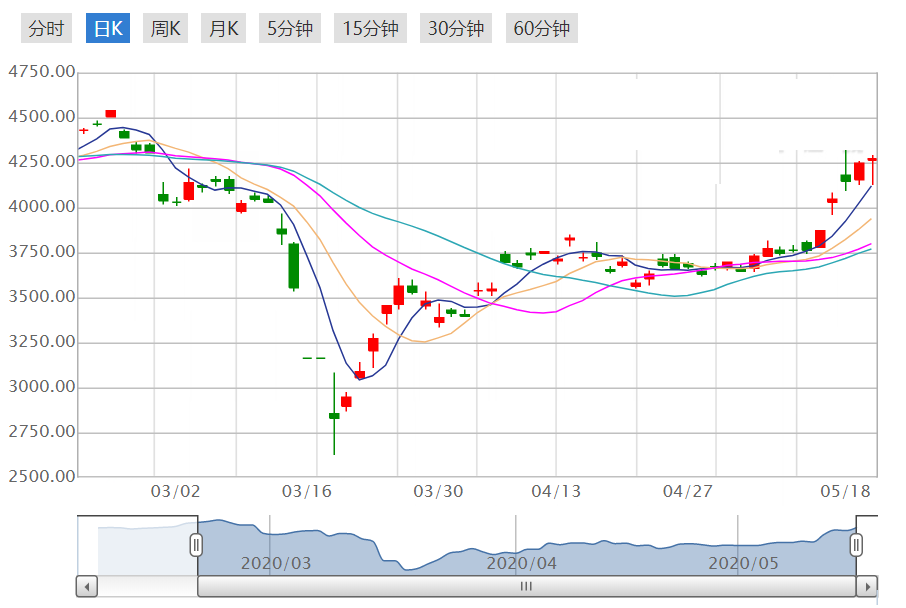Viewport: 906px width, 608px height.
Task: Activate the 60分钟 interval
Action: click(x=542, y=28)
